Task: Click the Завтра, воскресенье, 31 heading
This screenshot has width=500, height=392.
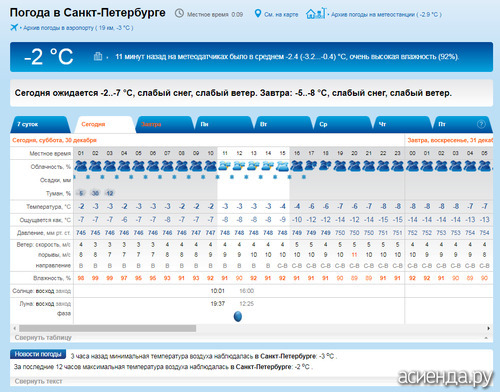Action: click(450, 140)
